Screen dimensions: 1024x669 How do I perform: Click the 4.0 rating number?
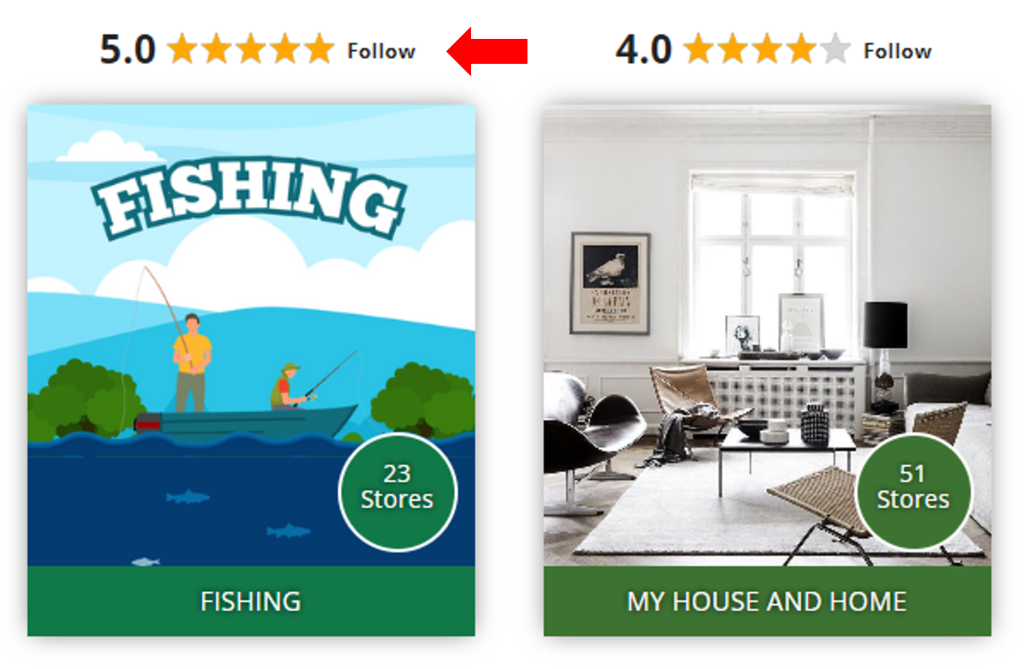click(644, 50)
